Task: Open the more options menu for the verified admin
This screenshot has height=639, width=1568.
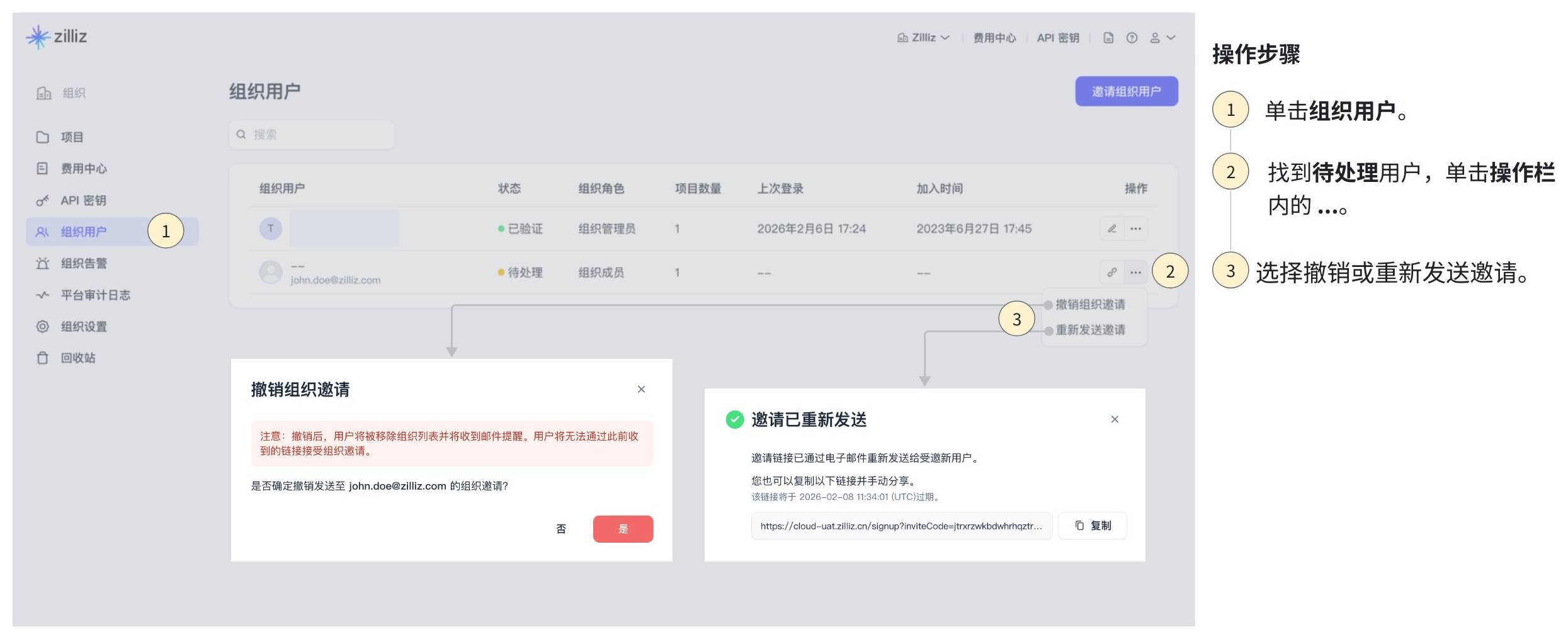Action: pos(1135,229)
